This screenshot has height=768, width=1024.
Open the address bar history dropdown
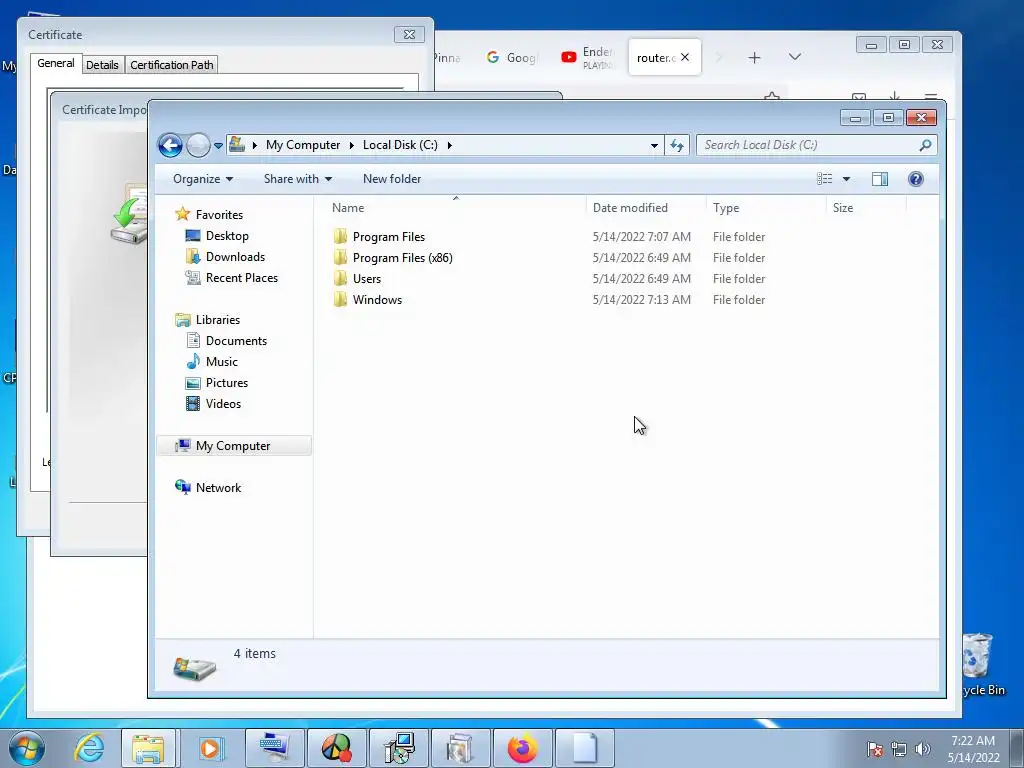coord(654,145)
